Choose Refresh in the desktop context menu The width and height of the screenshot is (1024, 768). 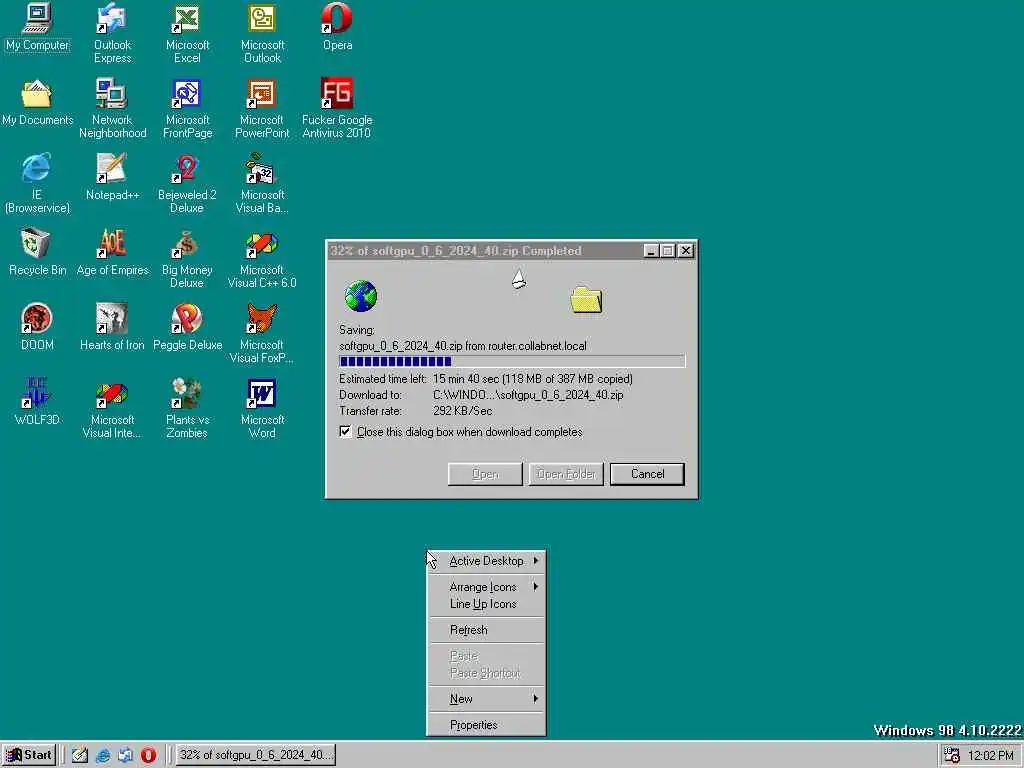tap(487, 630)
